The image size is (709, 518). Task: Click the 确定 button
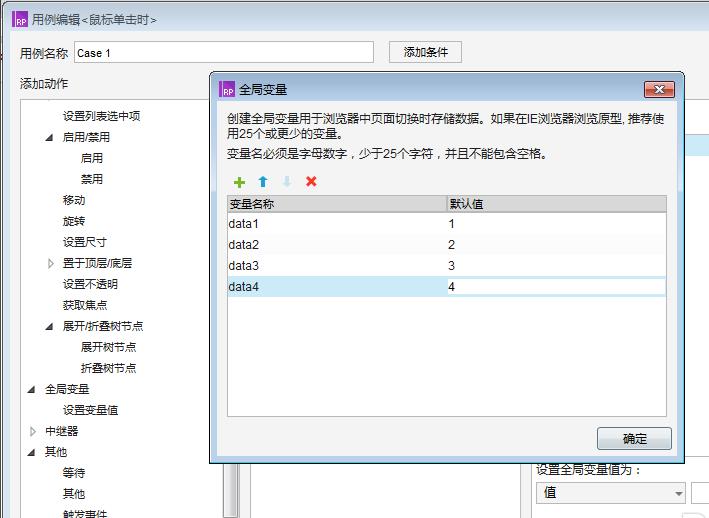(x=634, y=438)
